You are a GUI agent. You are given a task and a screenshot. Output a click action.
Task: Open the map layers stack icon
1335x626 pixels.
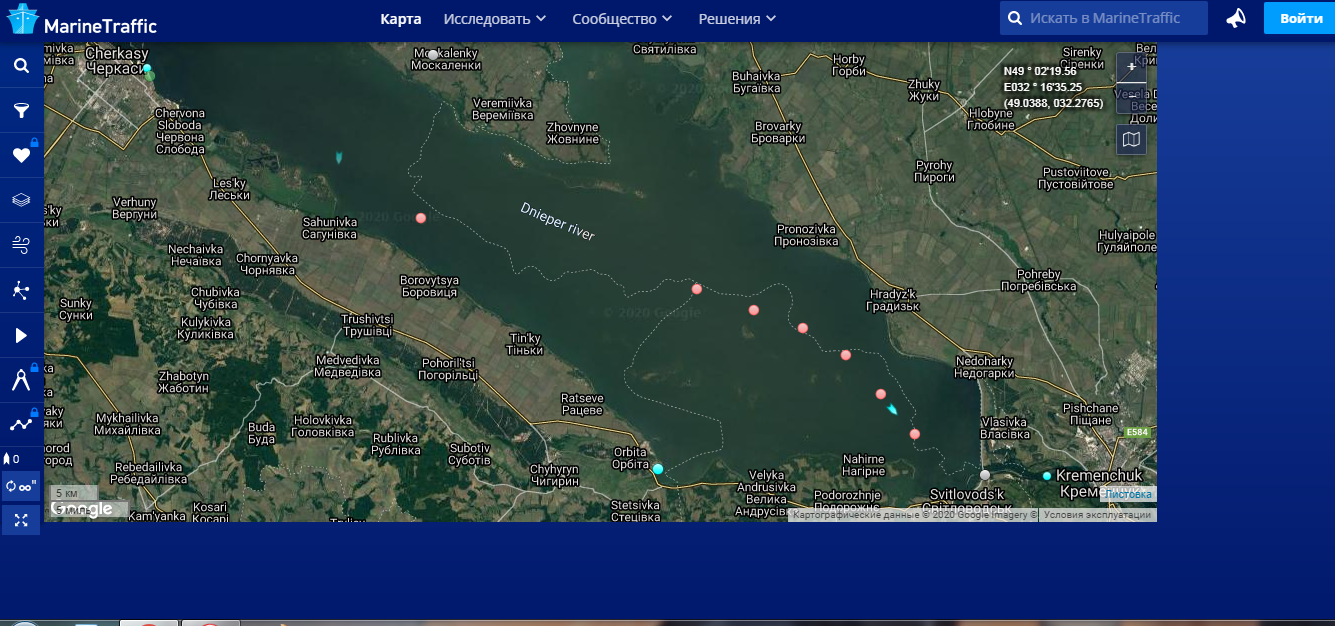(x=21, y=200)
